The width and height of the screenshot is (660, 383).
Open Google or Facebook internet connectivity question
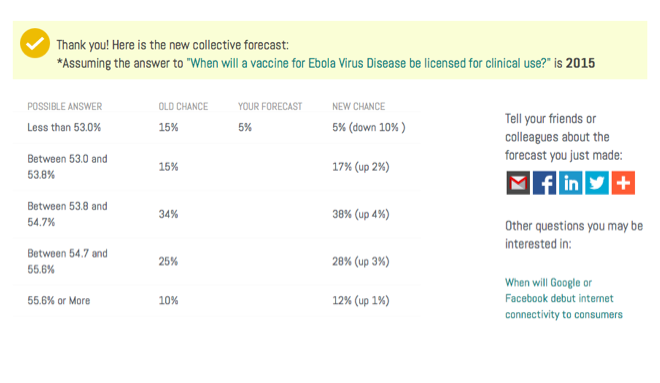tap(564, 298)
